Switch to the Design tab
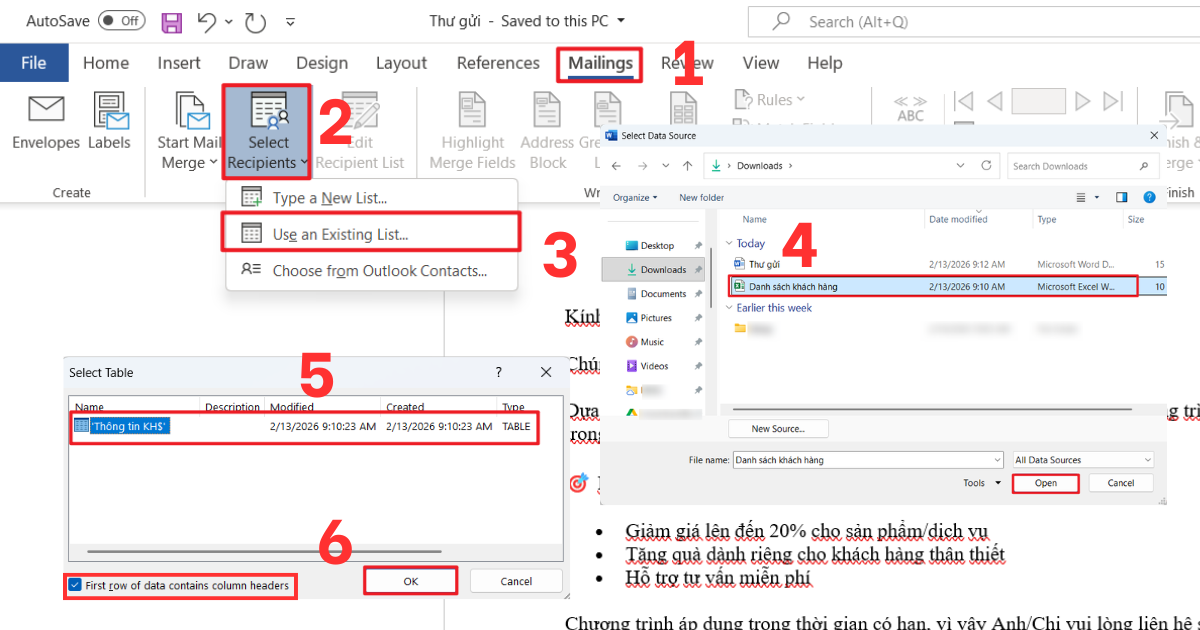Viewport: 1200px width, 630px height. [x=322, y=63]
